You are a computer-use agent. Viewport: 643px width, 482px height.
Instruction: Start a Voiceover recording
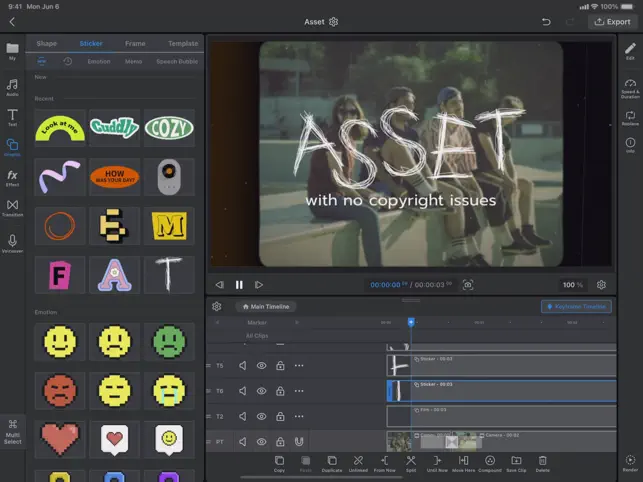click(12, 243)
